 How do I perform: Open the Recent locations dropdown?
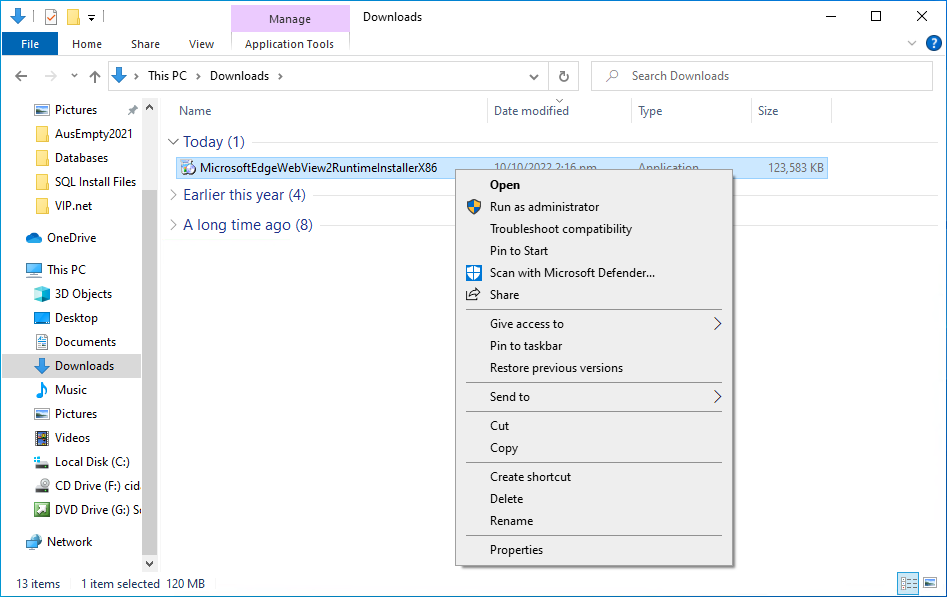coord(74,76)
